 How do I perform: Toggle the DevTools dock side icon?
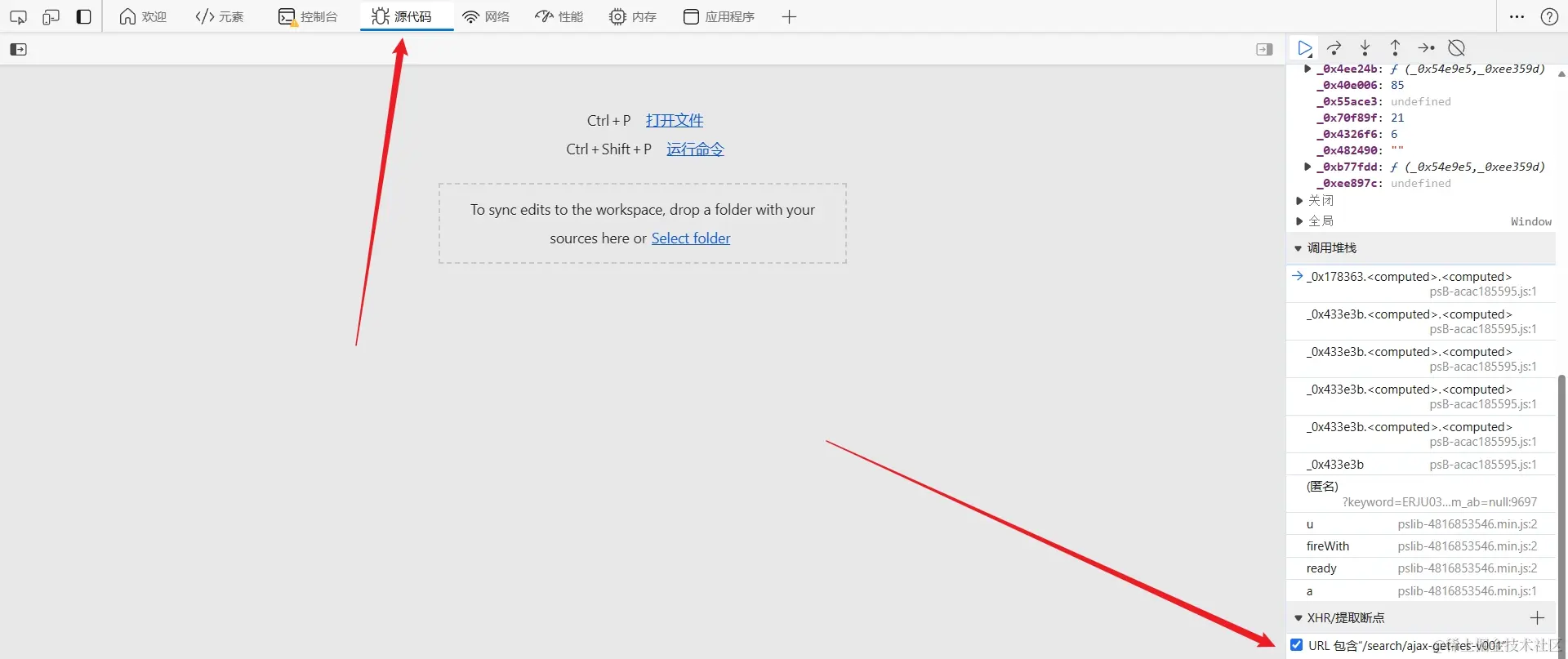(x=83, y=16)
